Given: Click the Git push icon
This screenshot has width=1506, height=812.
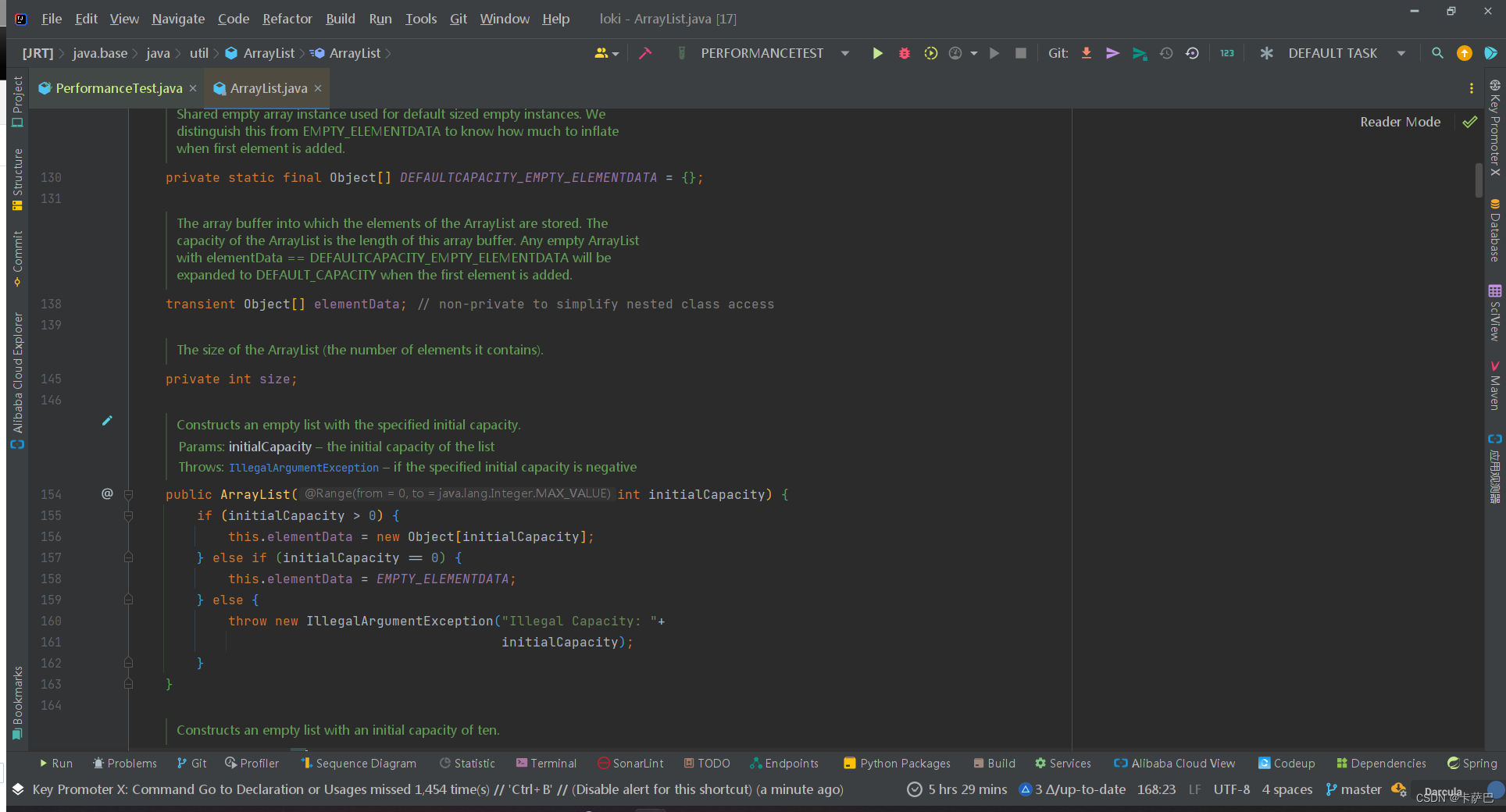Looking at the screenshot, I should [x=1140, y=53].
